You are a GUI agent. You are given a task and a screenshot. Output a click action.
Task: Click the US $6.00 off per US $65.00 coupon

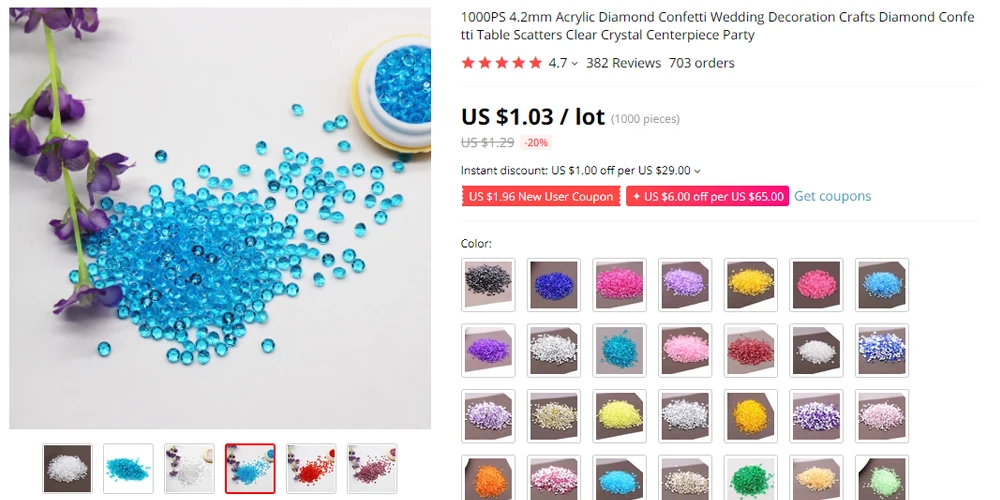[x=707, y=196]
